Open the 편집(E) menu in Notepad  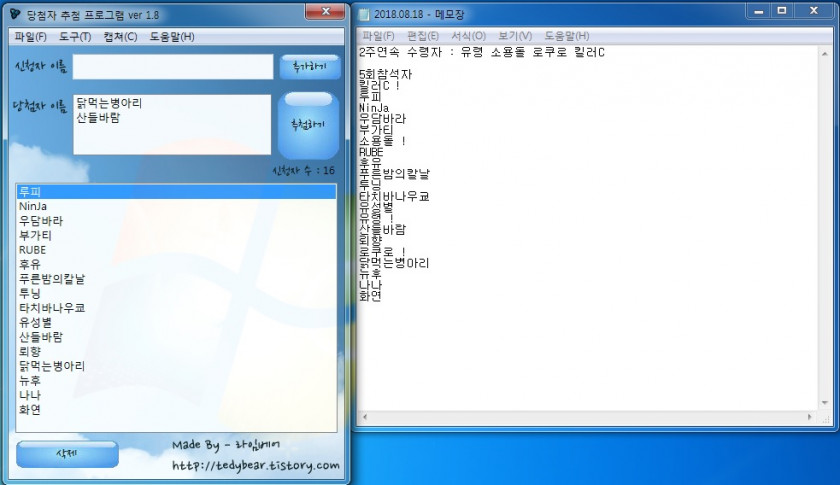[423, 36]
